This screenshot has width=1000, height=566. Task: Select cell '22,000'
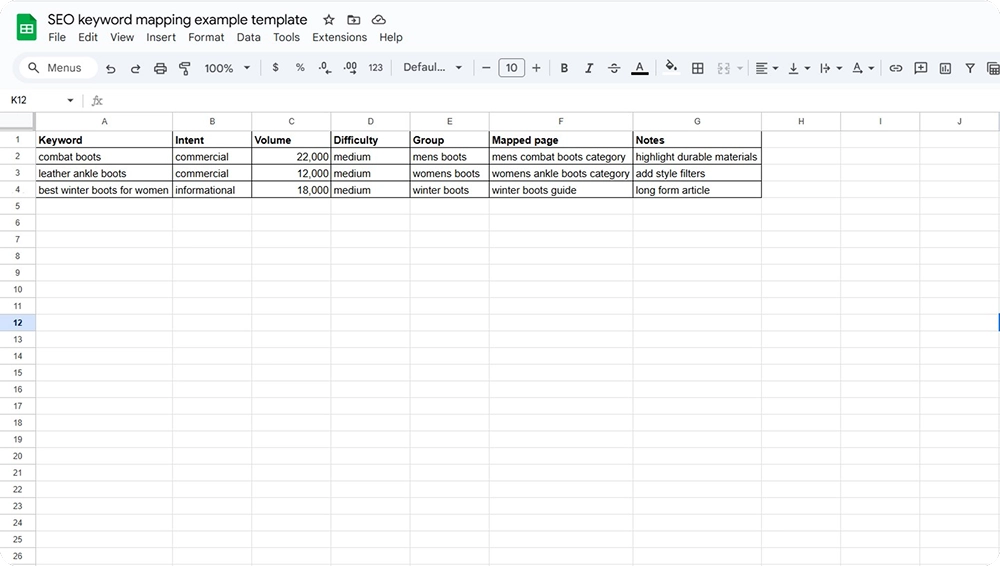coord(291,156)
